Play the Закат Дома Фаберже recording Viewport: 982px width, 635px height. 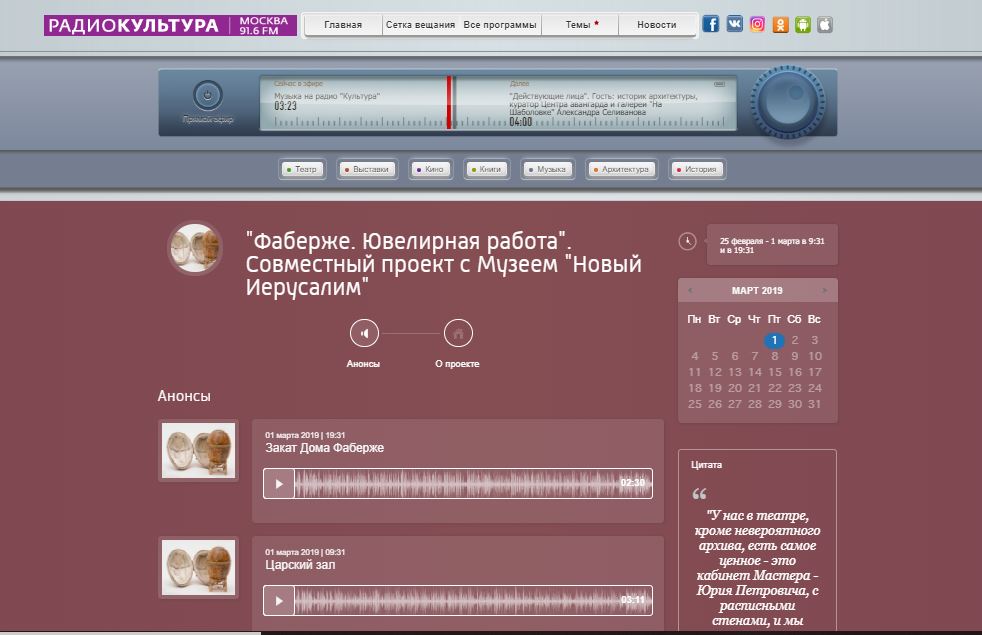click(x=279, y=484)
